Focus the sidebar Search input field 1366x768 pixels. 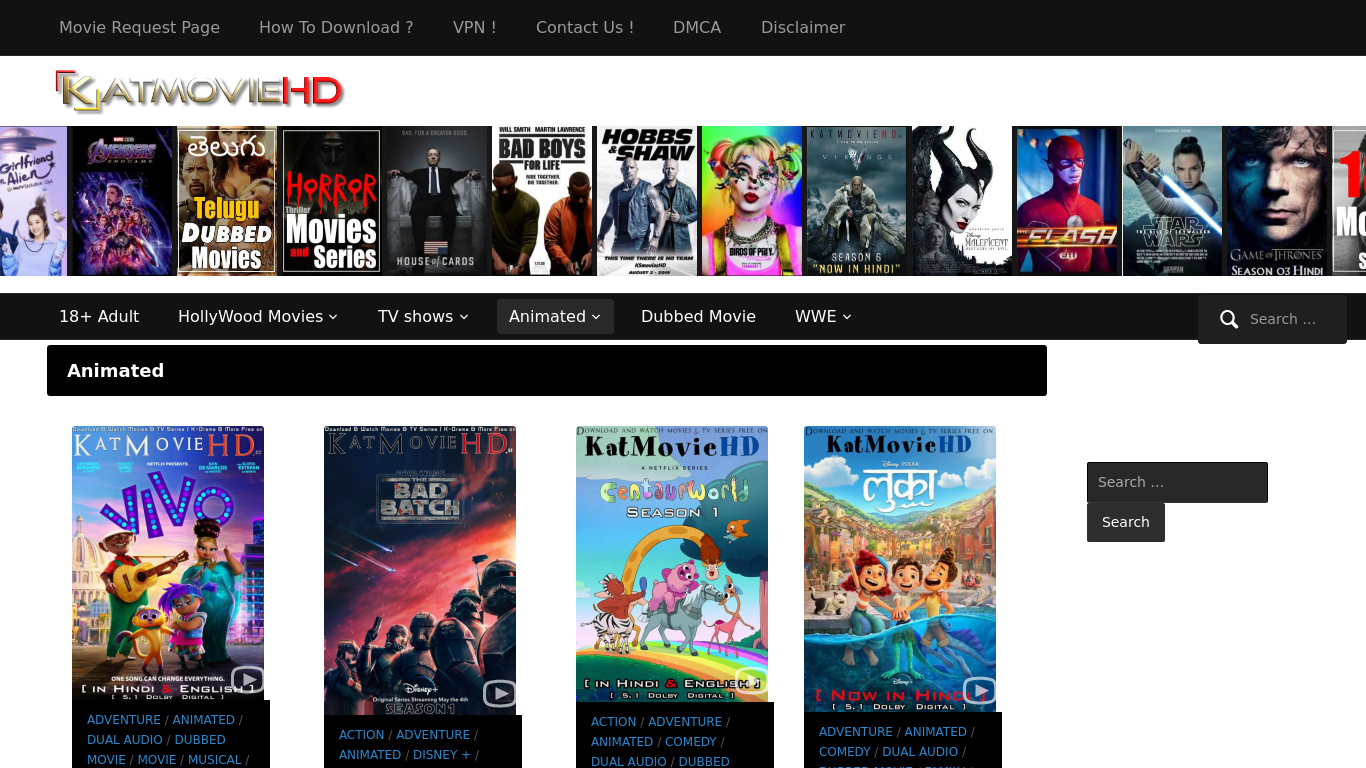(x=1177, y=482)
